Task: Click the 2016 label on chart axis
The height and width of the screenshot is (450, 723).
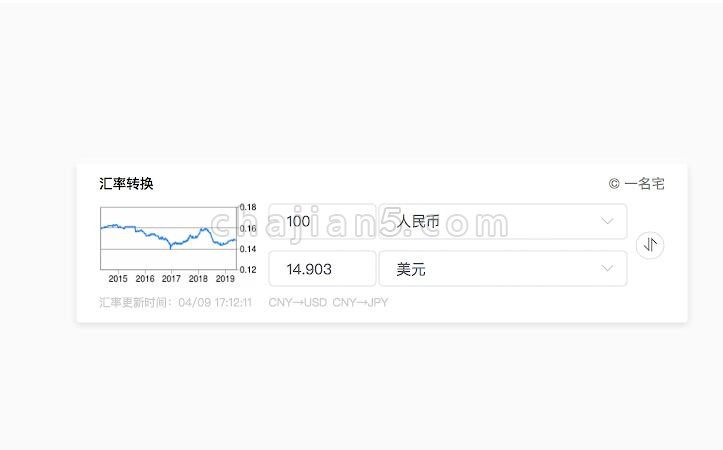Action: pos(145,278)
